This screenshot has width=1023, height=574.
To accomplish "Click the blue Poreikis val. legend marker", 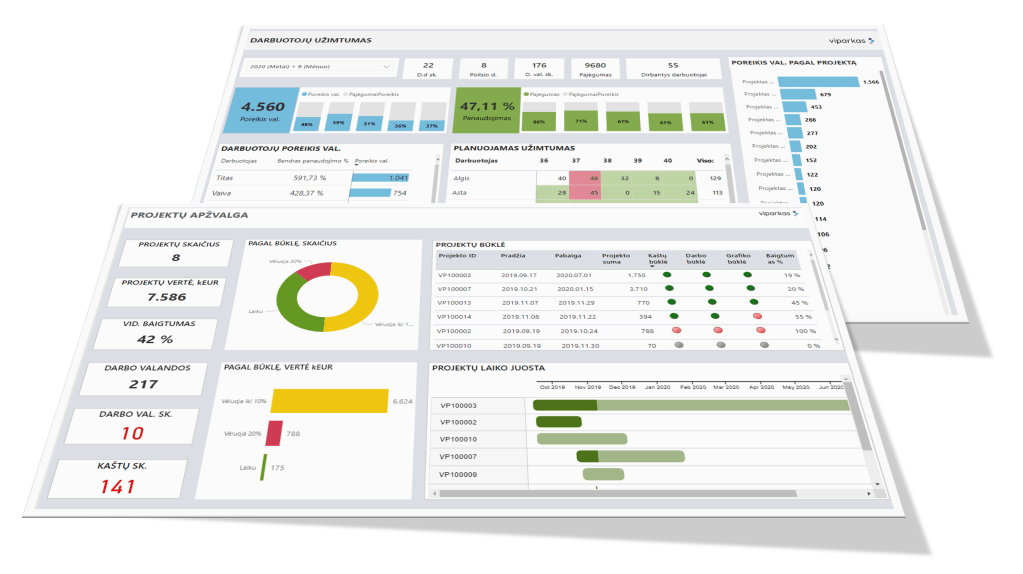I will coord(304,93).
